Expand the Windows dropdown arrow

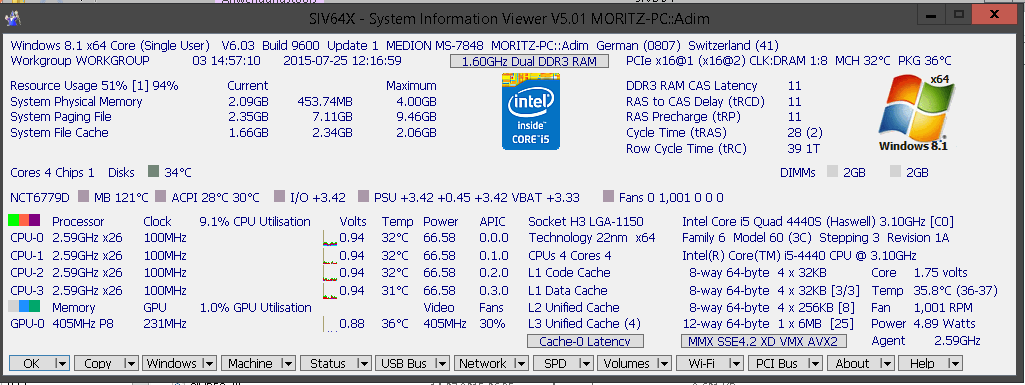tap(209, 363)
